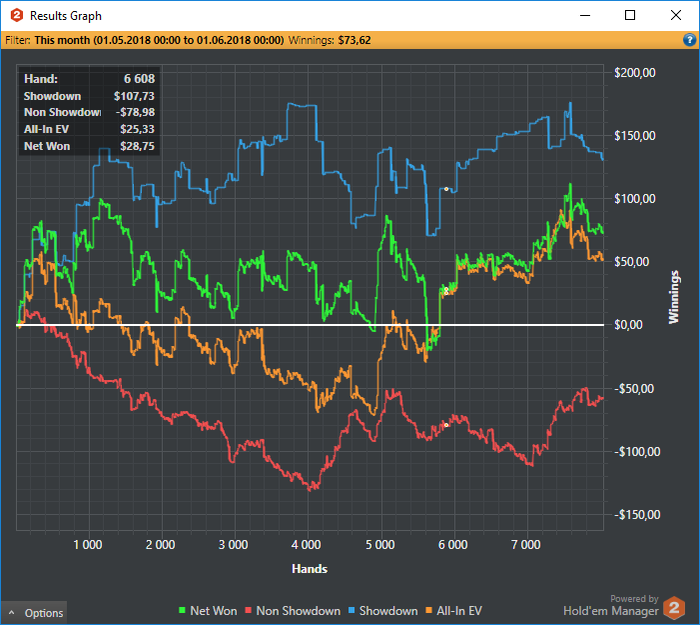Image resolution: width=700 pixels, height=625 pixels.
Task: Click the Showdown $107,73 tooltip value
Action: pos(134,96)
